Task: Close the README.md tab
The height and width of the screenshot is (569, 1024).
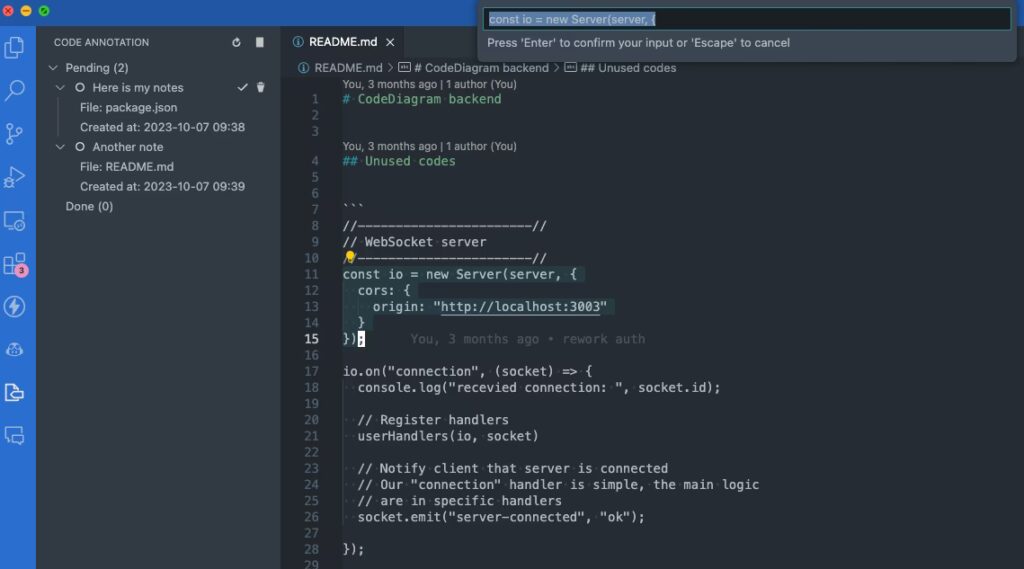Action: pyautogui.click(x=390, y=42)
